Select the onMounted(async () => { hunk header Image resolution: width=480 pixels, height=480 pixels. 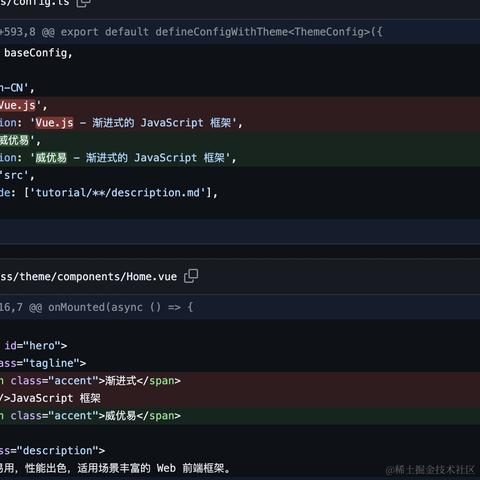coord(240,307)
